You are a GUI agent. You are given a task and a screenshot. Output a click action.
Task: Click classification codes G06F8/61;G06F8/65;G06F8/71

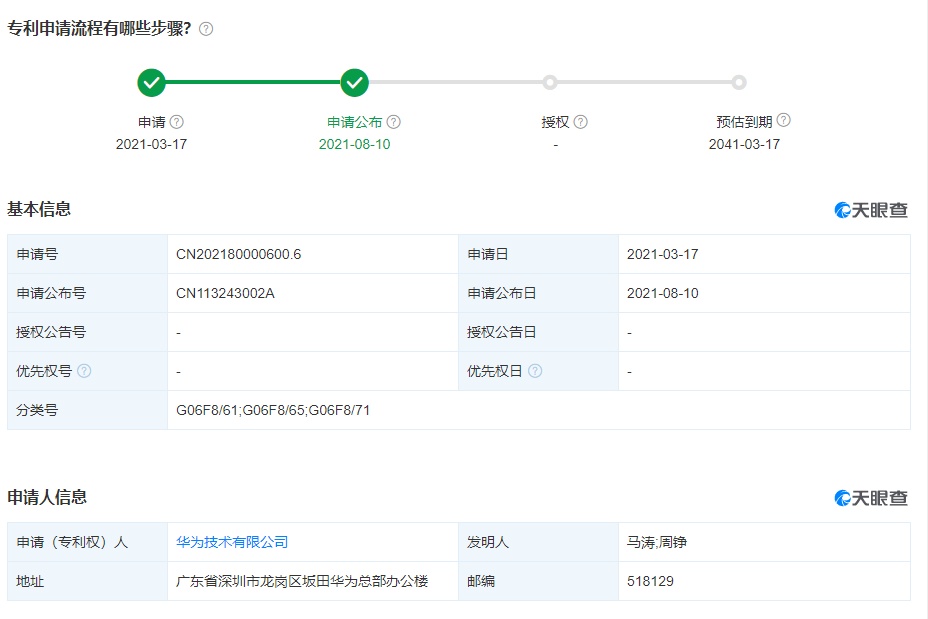click(x=273, y=410)
